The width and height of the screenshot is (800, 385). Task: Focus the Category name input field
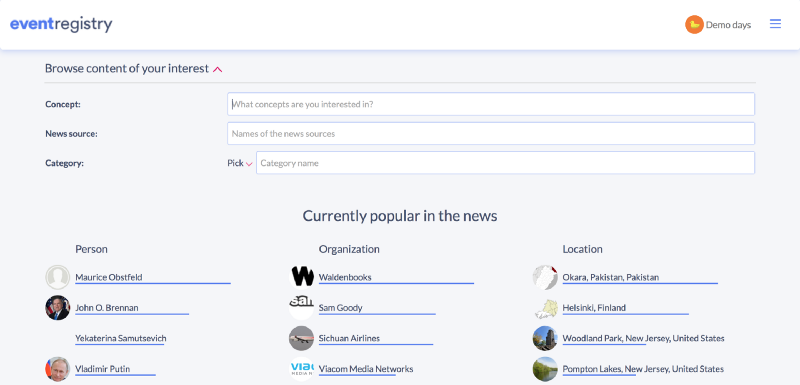(x=505, y=163)
